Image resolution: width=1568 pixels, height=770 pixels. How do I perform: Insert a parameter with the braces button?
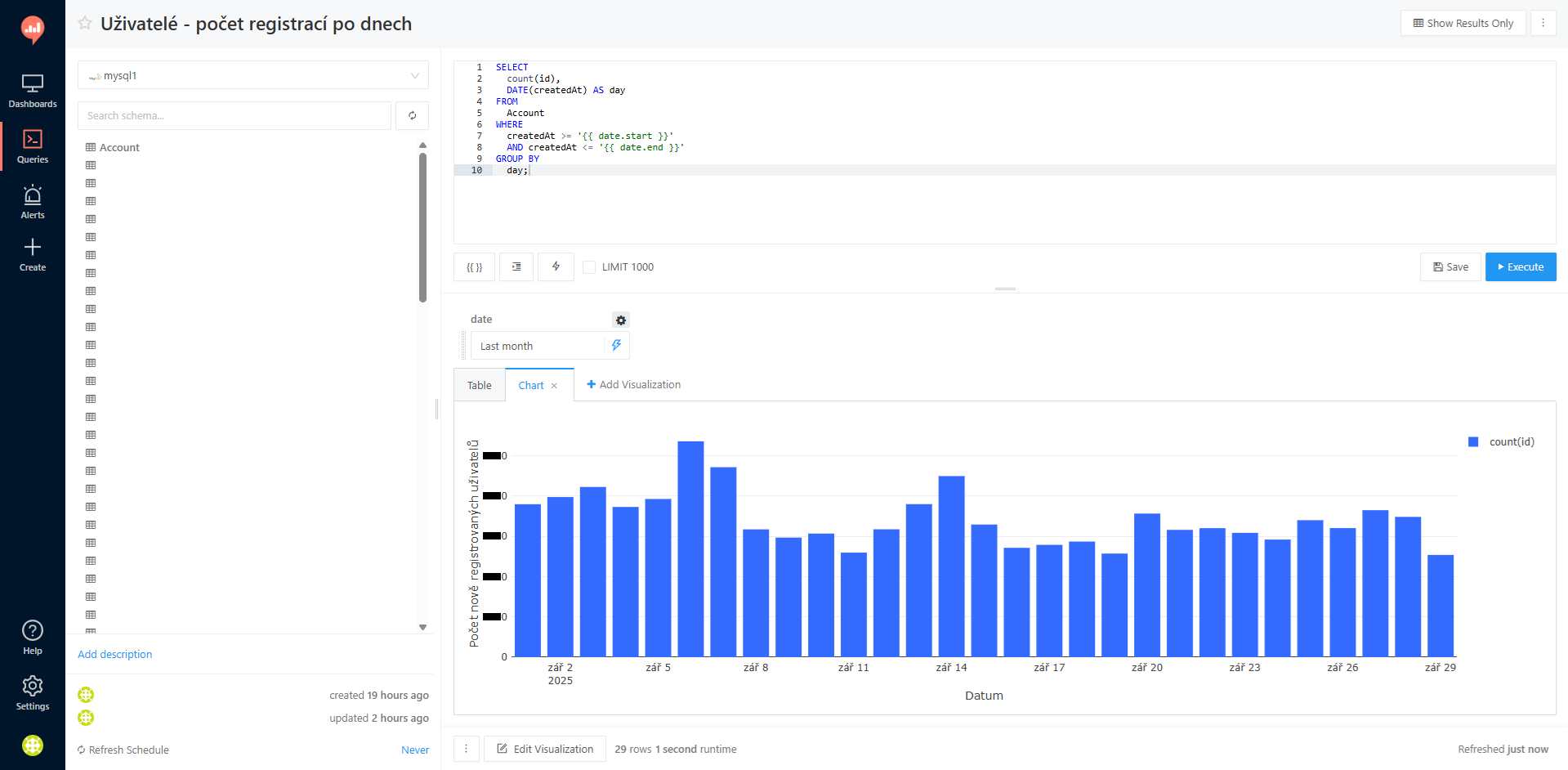point(474,267)
